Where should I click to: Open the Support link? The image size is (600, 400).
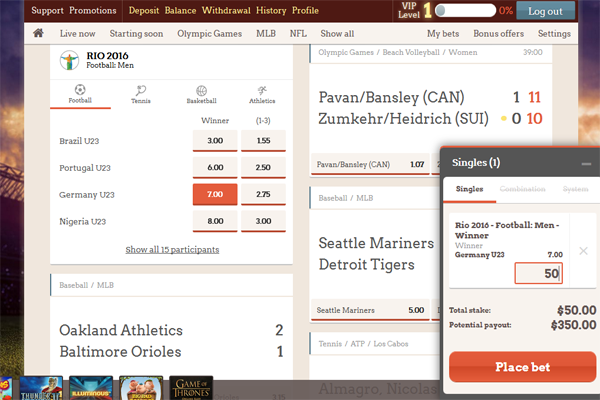point(47,10)
